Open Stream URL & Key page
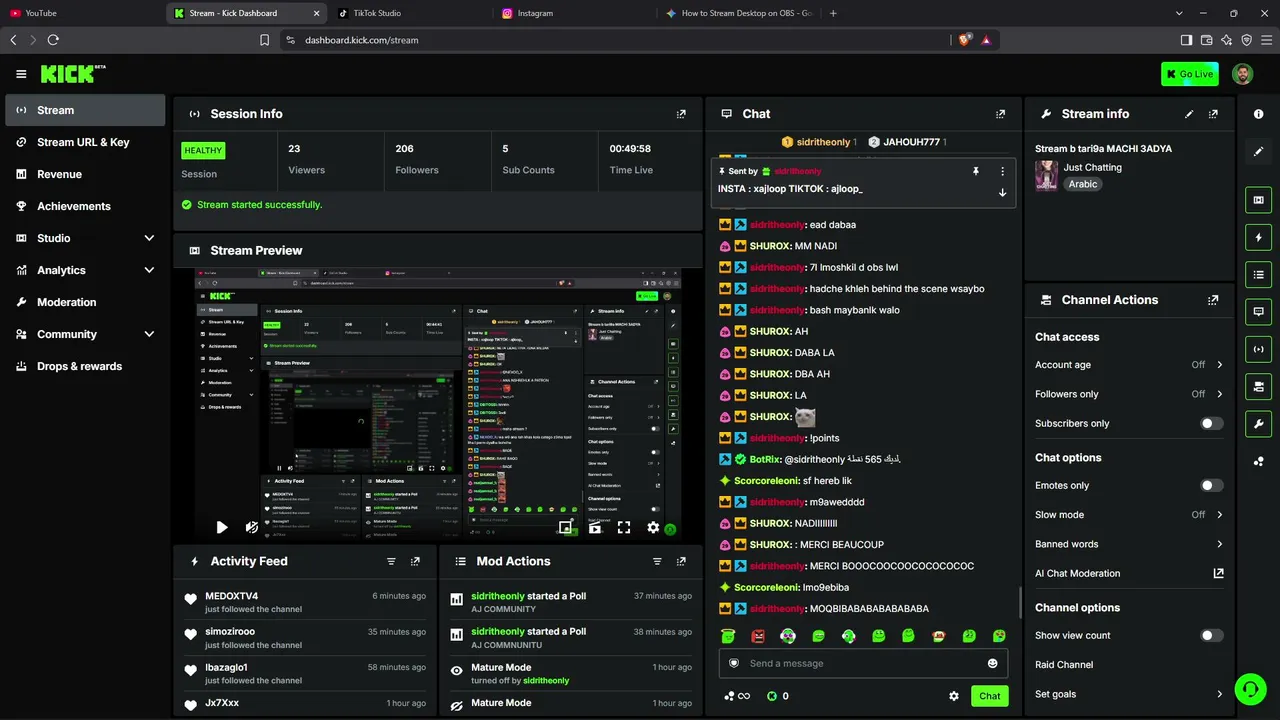The width and height of the screenshot is (1280, 720). pos(85,142)
